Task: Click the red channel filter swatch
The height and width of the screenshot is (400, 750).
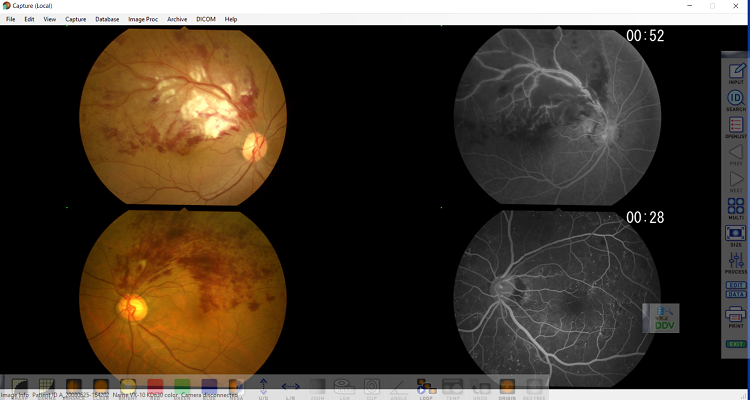Action: point(155,387)
